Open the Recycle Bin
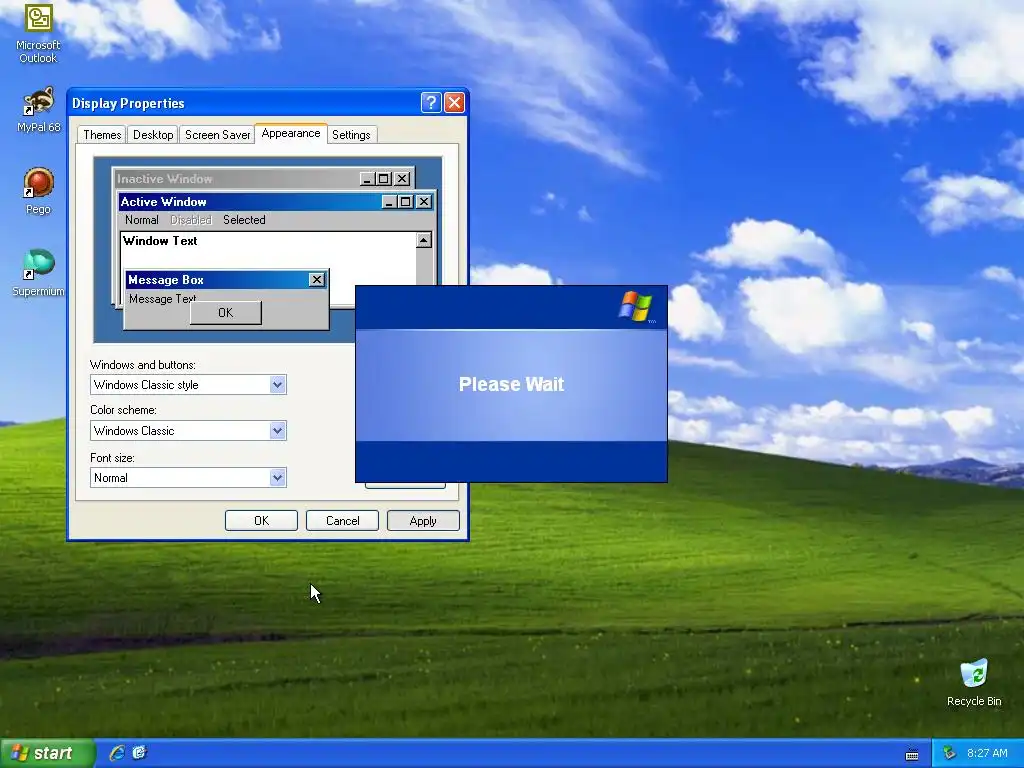The width and height of the screenshot is (1024, 768). (x=974, y=682)
